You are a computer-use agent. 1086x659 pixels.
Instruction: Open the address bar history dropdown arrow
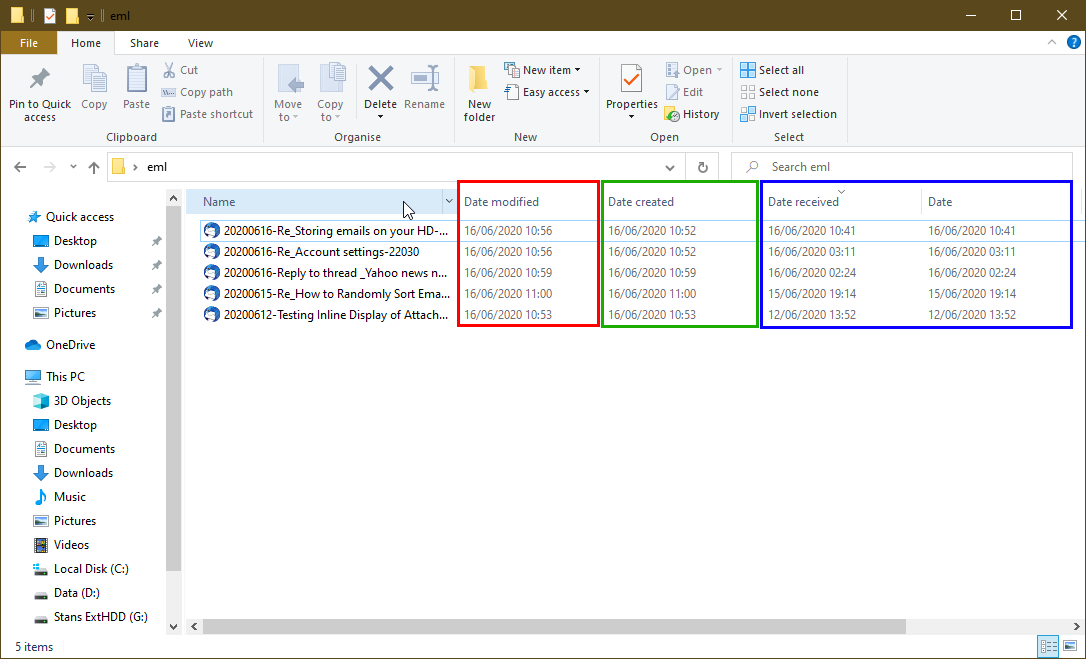pos(670,167)
